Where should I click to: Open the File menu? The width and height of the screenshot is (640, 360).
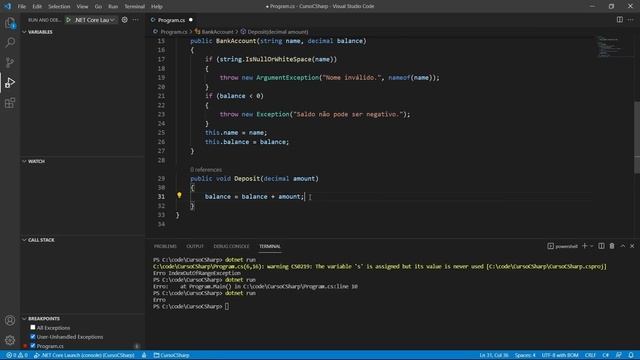[x=22, y=6]
